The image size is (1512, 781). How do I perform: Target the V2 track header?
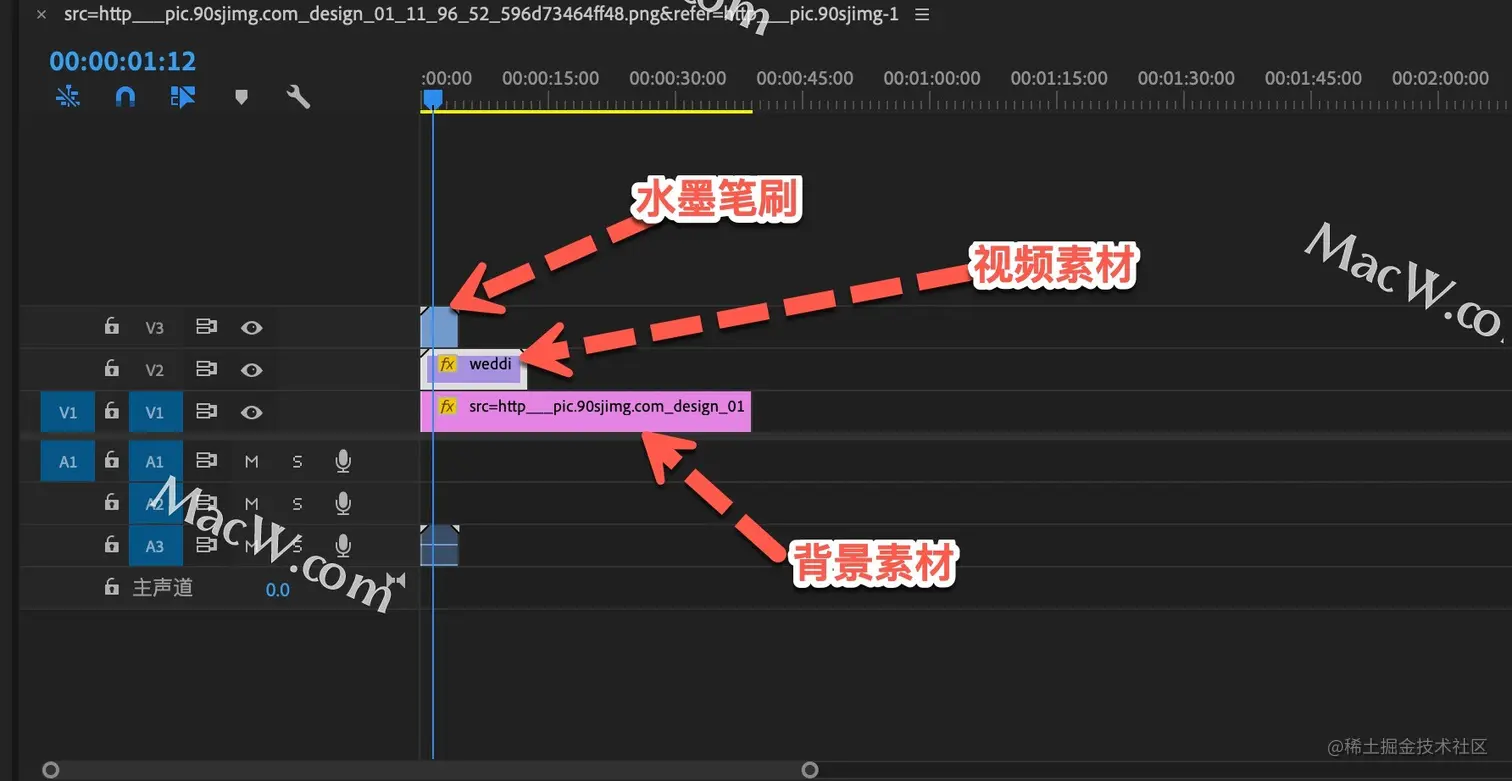(155, 369)
